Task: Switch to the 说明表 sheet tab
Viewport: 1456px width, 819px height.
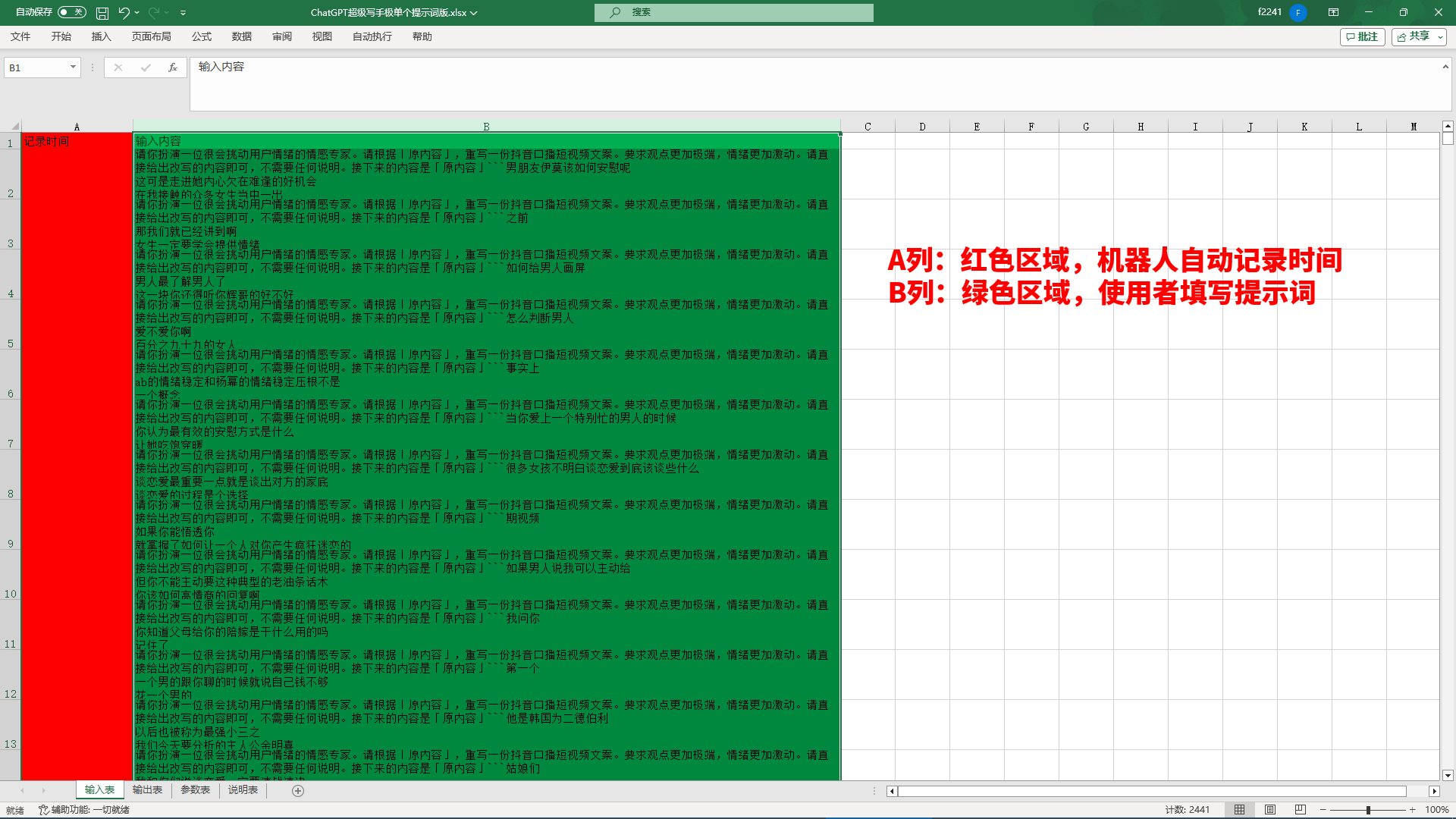Action: point(243,790)
